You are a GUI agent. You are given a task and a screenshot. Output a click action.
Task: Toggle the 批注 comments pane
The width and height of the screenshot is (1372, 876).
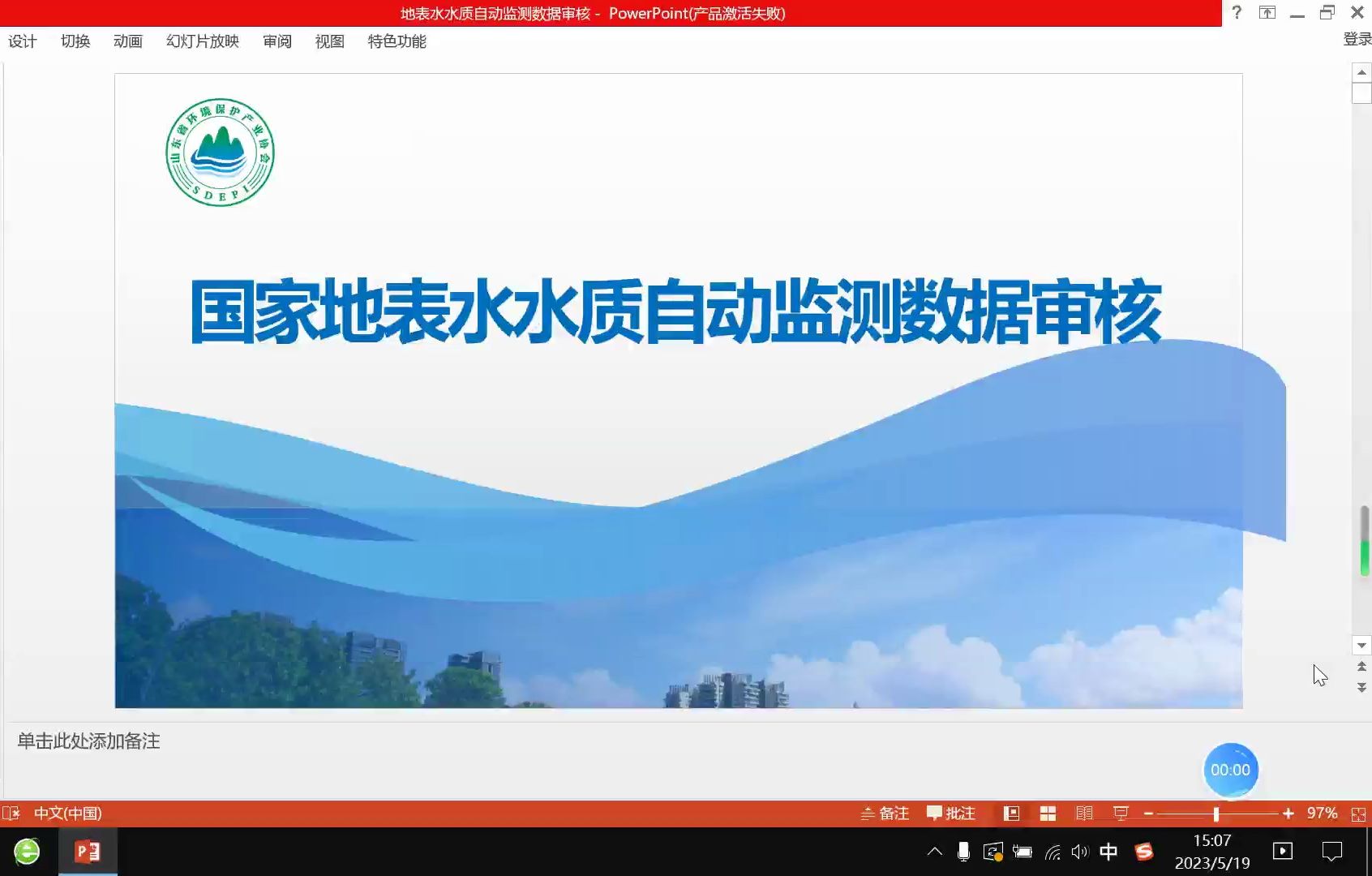950,813
